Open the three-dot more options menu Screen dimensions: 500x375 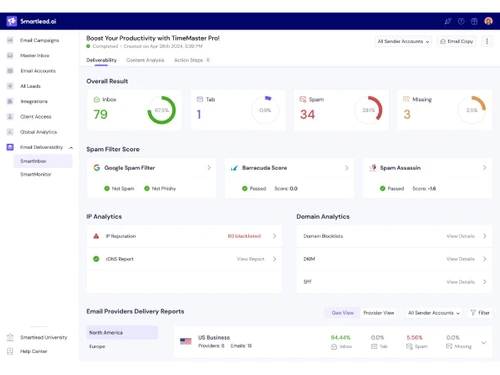[x=487, y=41]
